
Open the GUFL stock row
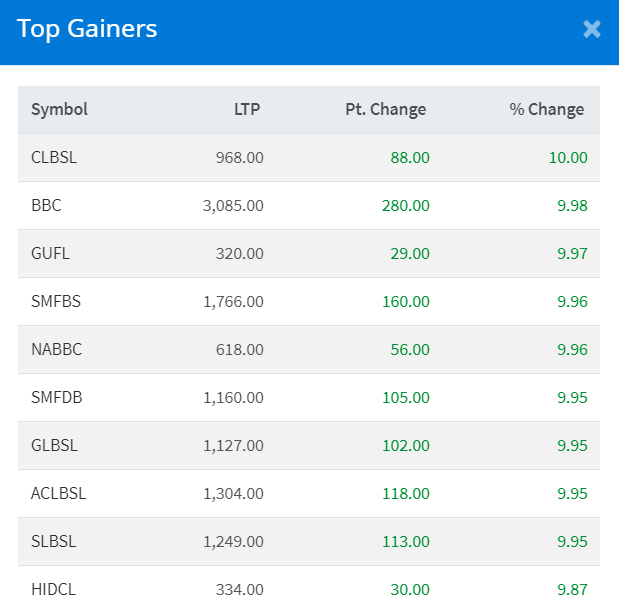(x=50, y=253)
